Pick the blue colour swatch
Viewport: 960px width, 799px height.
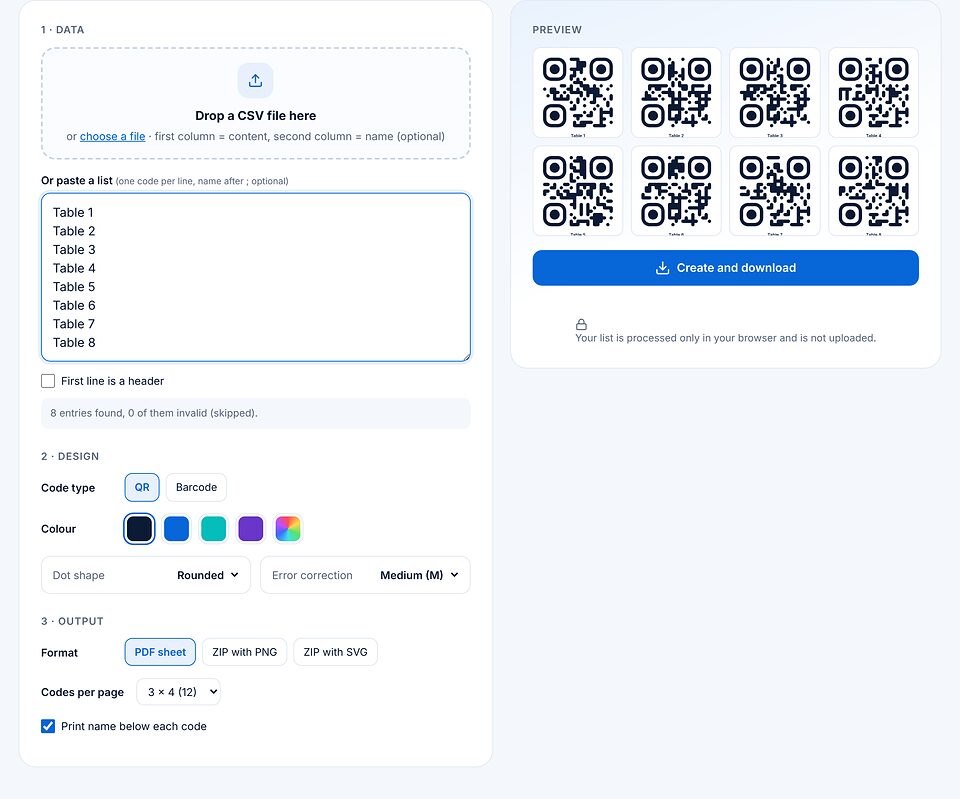(176, 529)
